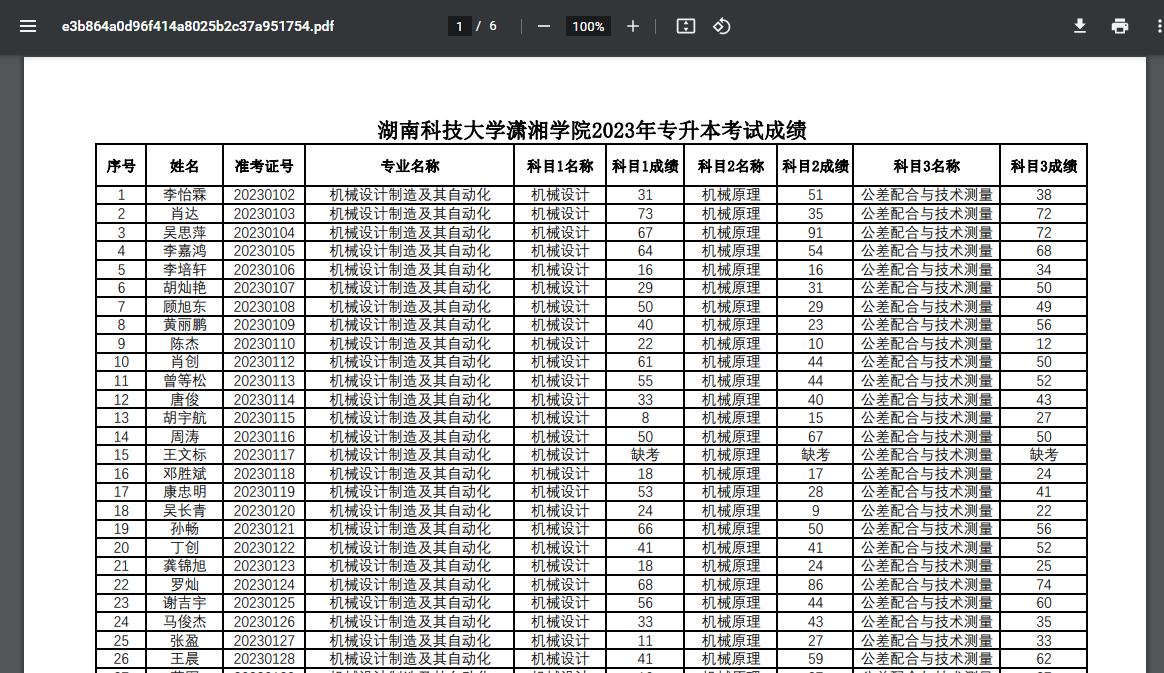1164x673 pixels.
Task: Open the more actions menu
Action: tap(1160, 27)
